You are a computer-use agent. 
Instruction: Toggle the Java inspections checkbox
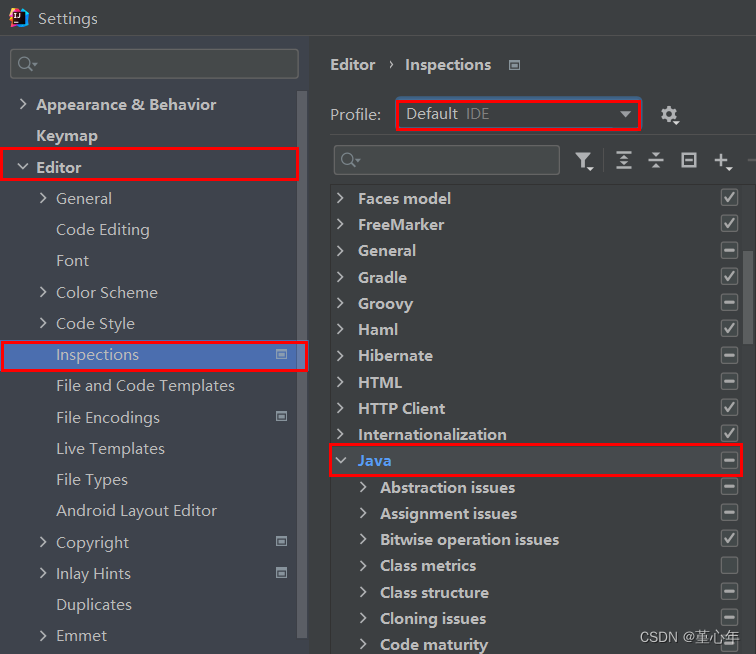(729, 460)
